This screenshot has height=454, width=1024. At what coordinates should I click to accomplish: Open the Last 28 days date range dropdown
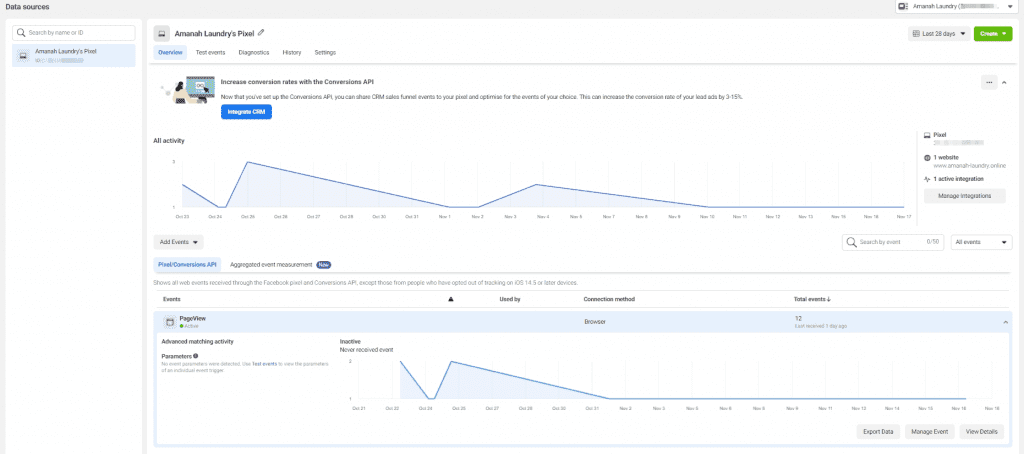point(939,34)
